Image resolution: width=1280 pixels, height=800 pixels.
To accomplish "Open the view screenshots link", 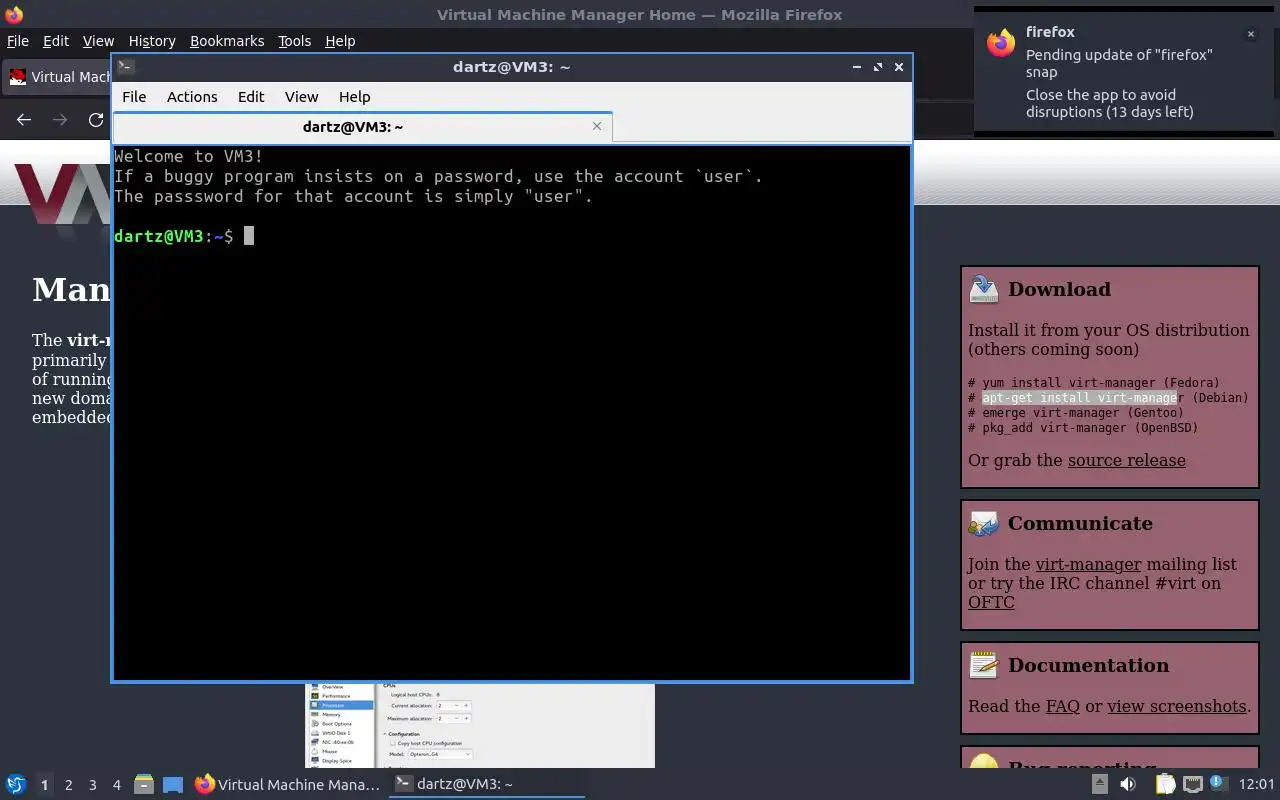I will point(1177,706).
